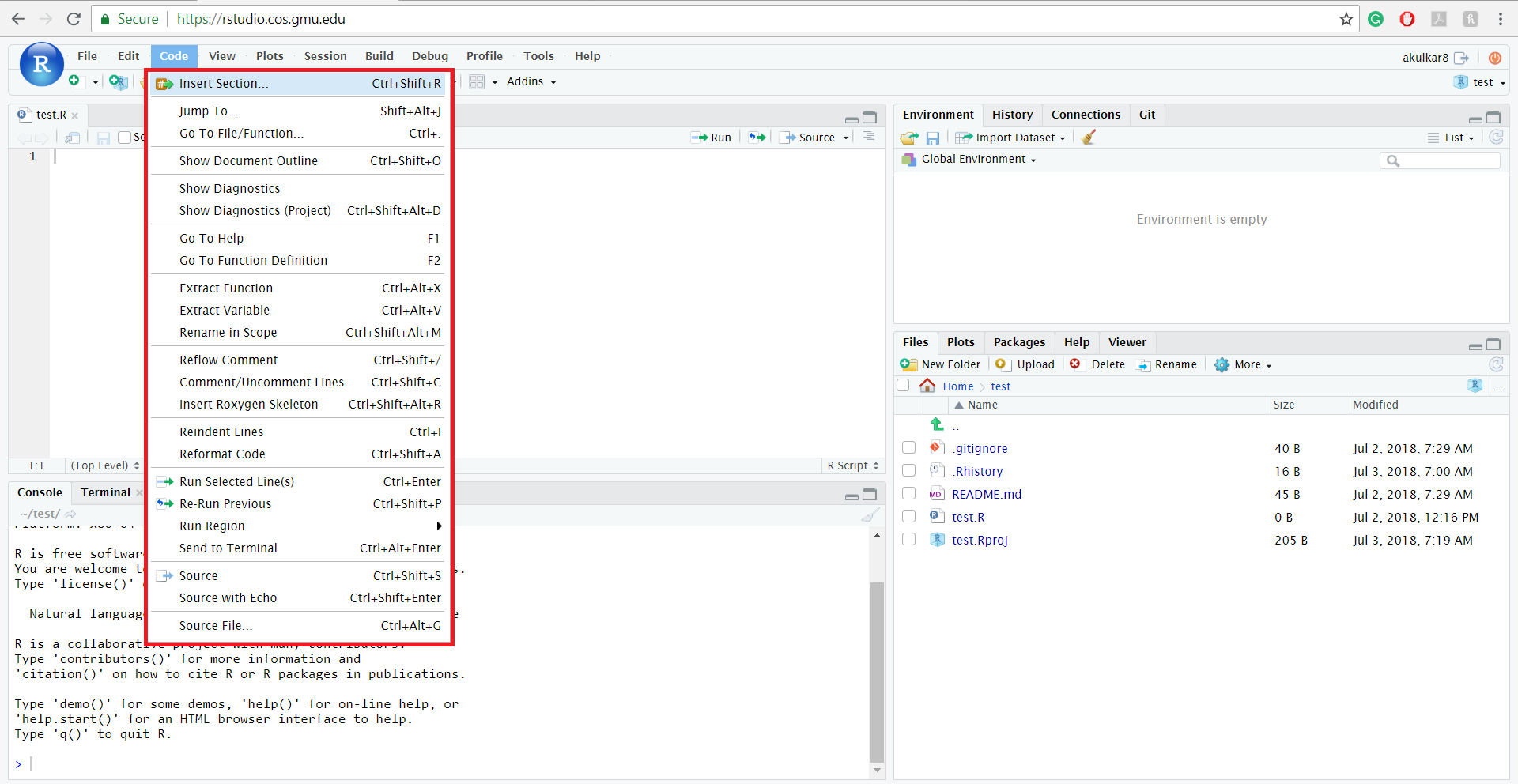Click the console scroll down arrow
Screen dimensions: 1518x784
tap(877, 771)
